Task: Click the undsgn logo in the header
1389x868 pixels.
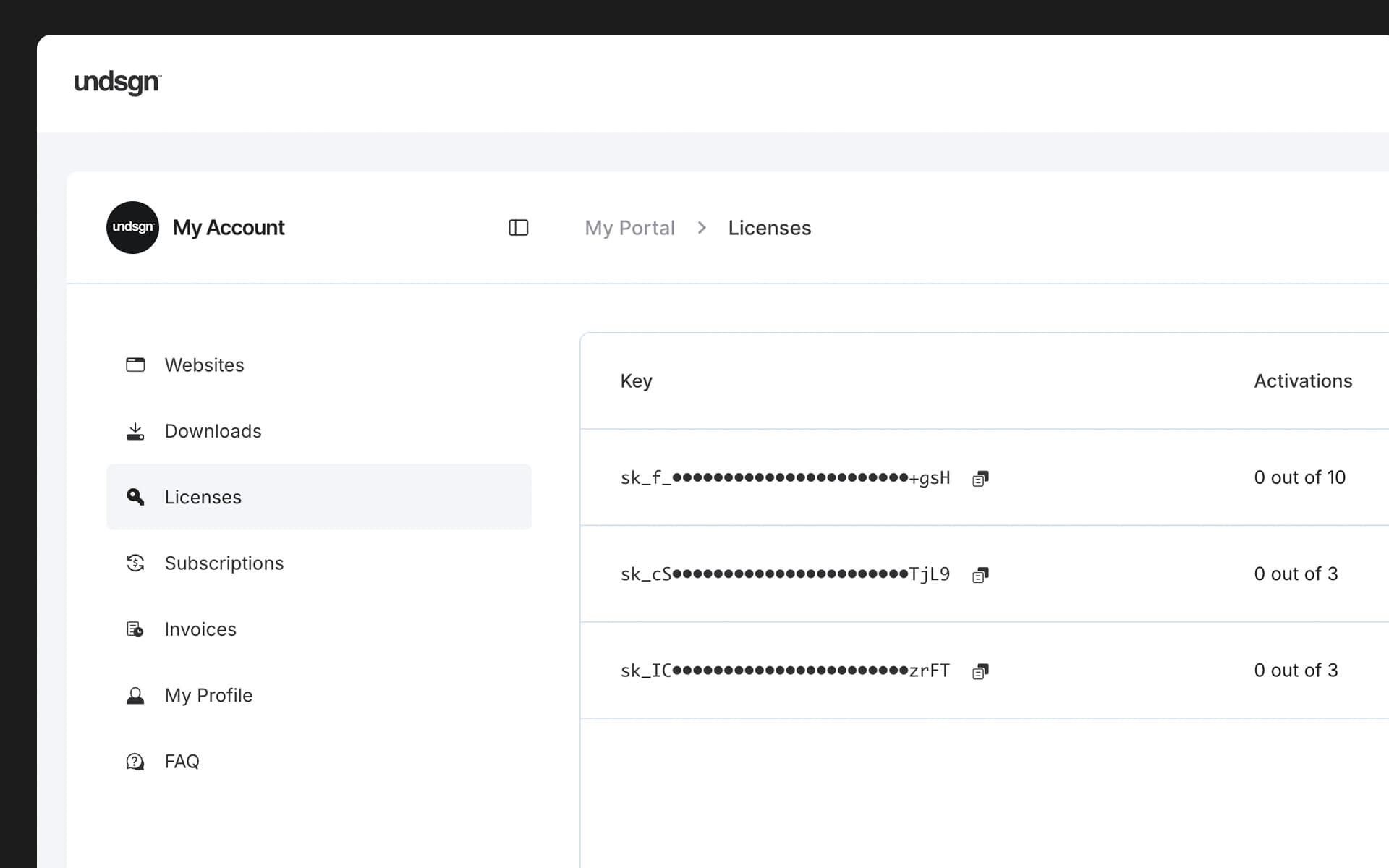Action: click(x=117, y=82)
